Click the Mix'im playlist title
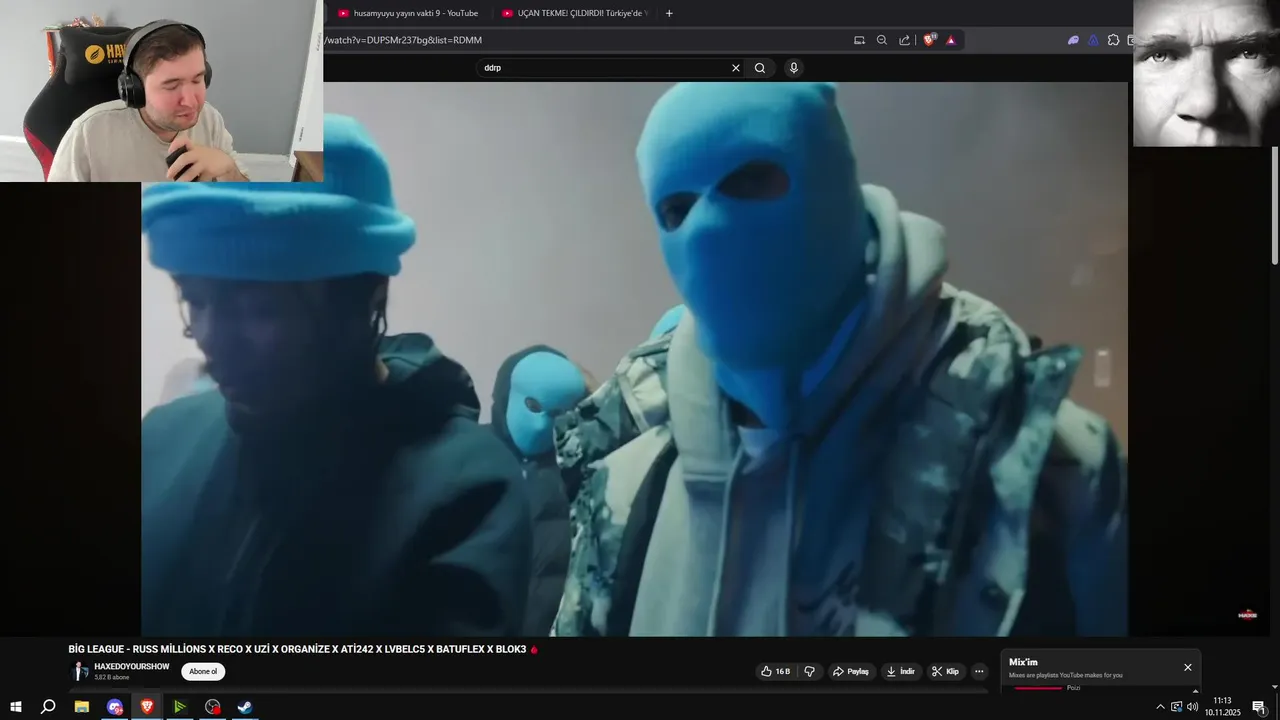The image size is (1280, 720). pyautogui.click(x=1023, y=662)
